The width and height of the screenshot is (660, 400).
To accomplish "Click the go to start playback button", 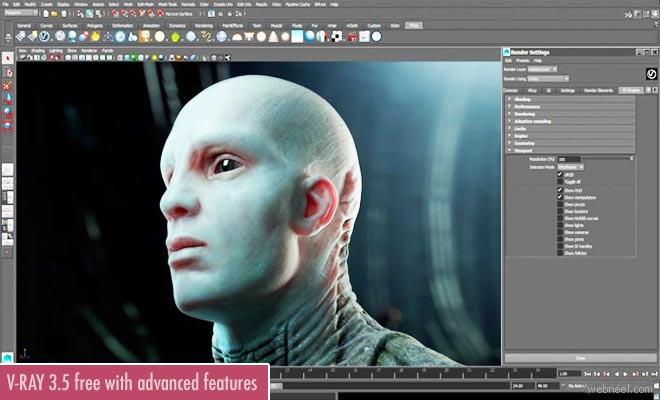I will point(588,374).
